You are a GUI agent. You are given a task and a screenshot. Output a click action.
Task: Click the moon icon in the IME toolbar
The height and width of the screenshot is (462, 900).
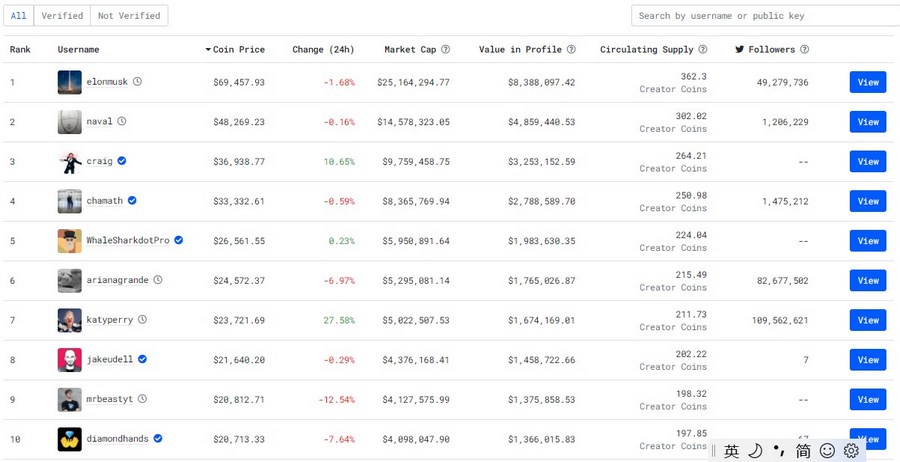tap(755, 451)
